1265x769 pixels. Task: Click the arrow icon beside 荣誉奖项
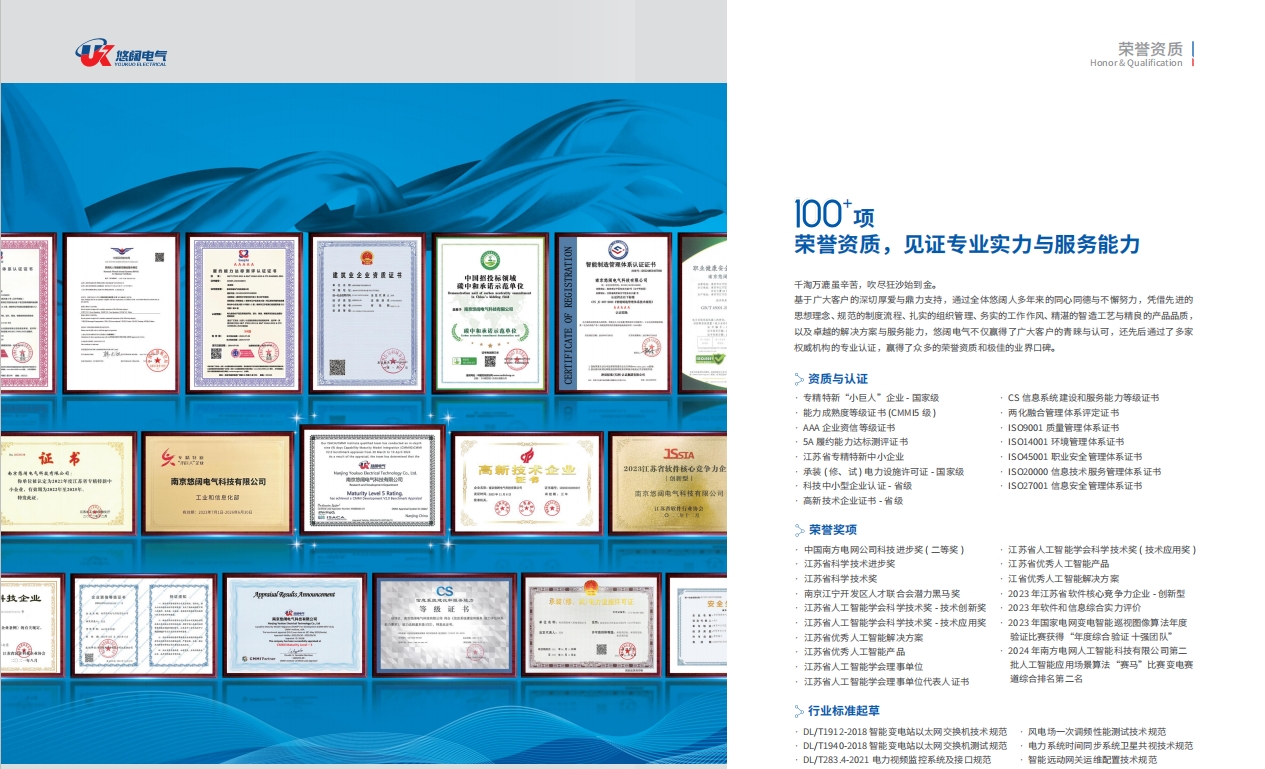tap(799, 530)
